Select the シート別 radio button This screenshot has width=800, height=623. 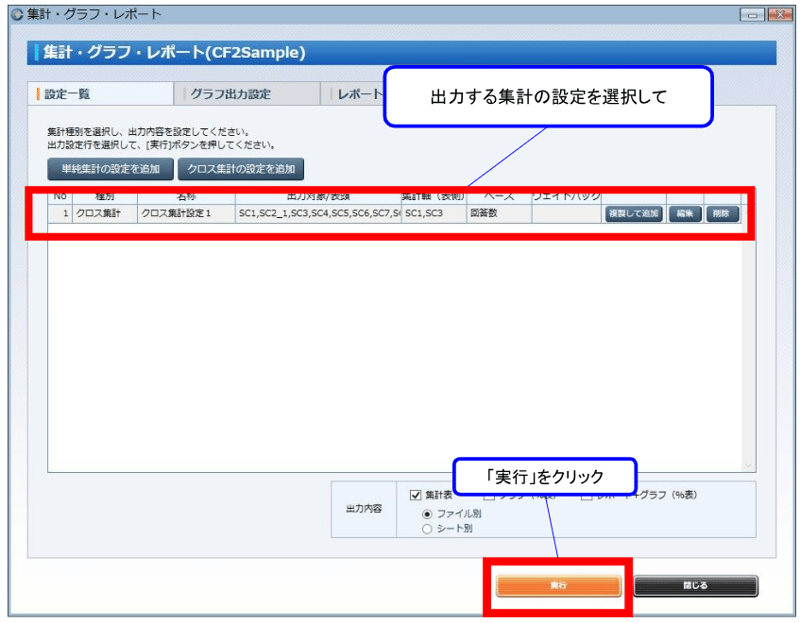point(427,527)
